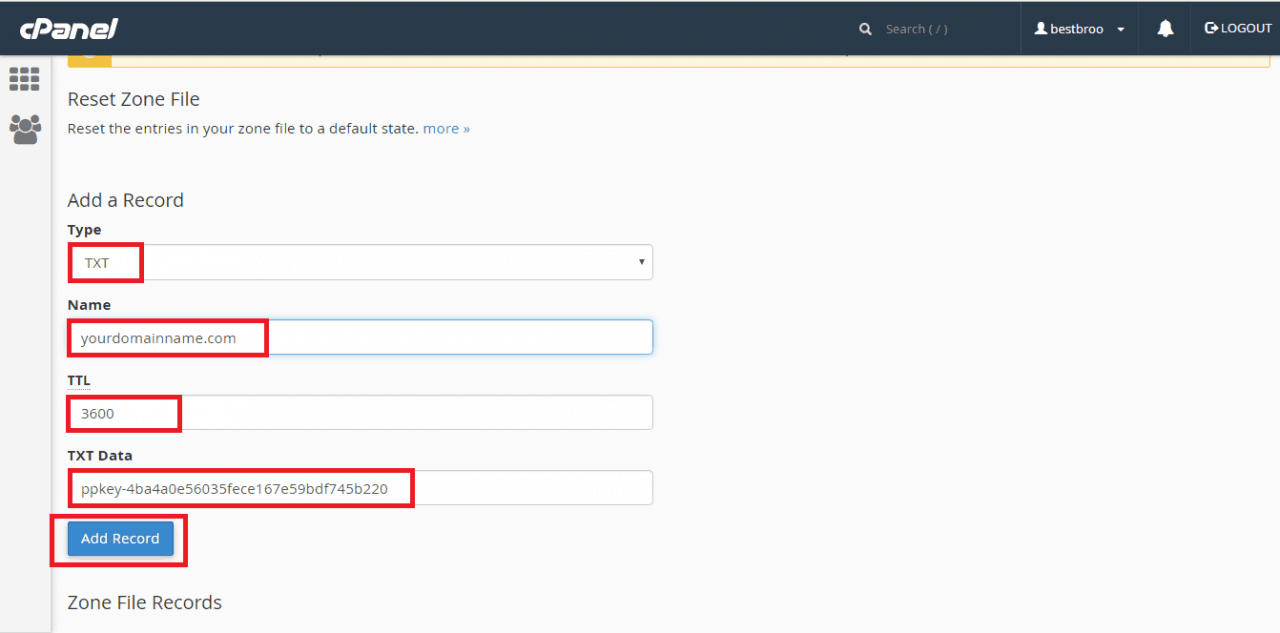
Task: Click the 'TTL' label
Action: 79,380
